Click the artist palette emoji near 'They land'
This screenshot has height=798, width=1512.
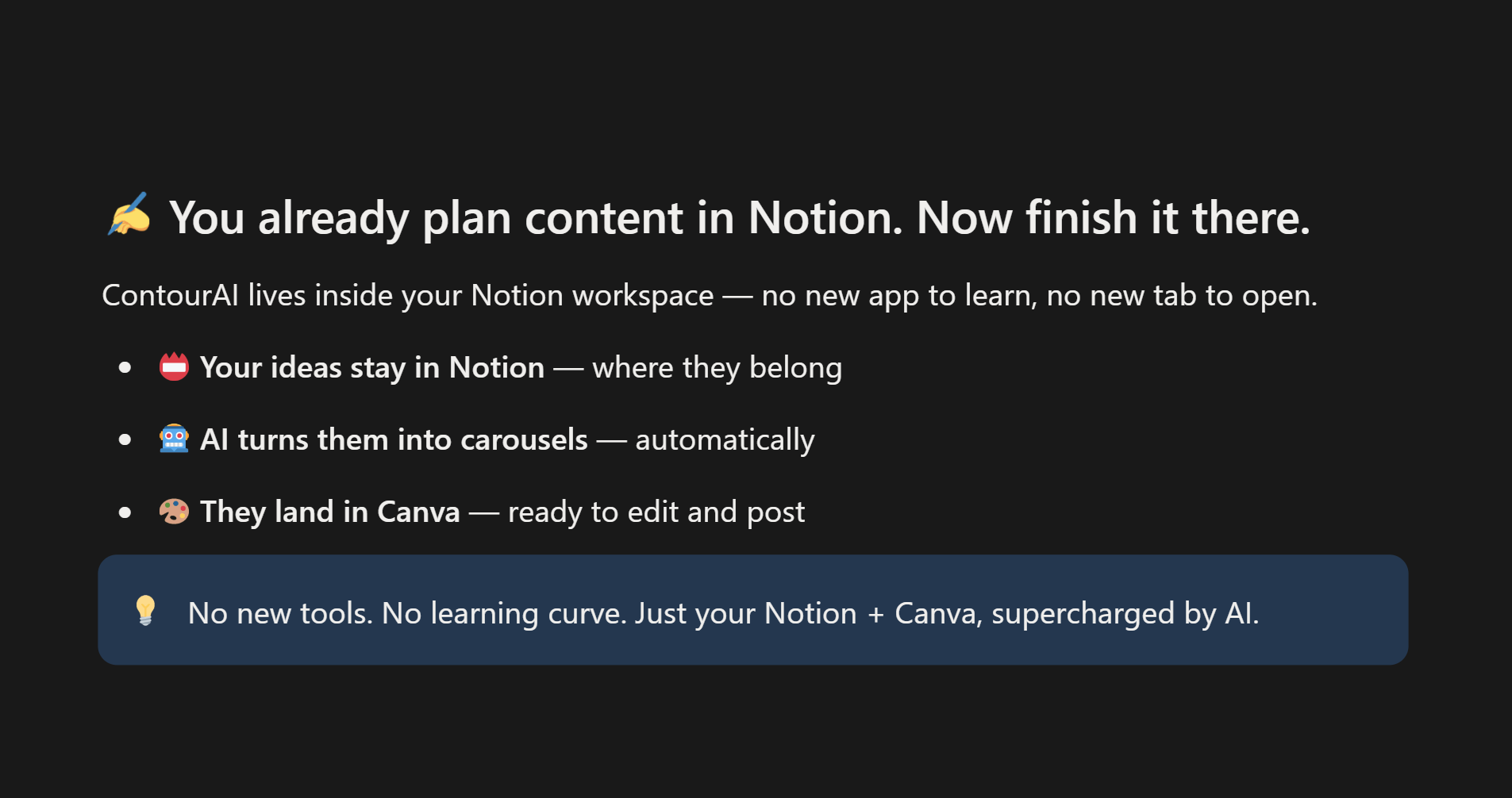coord(174,512)
